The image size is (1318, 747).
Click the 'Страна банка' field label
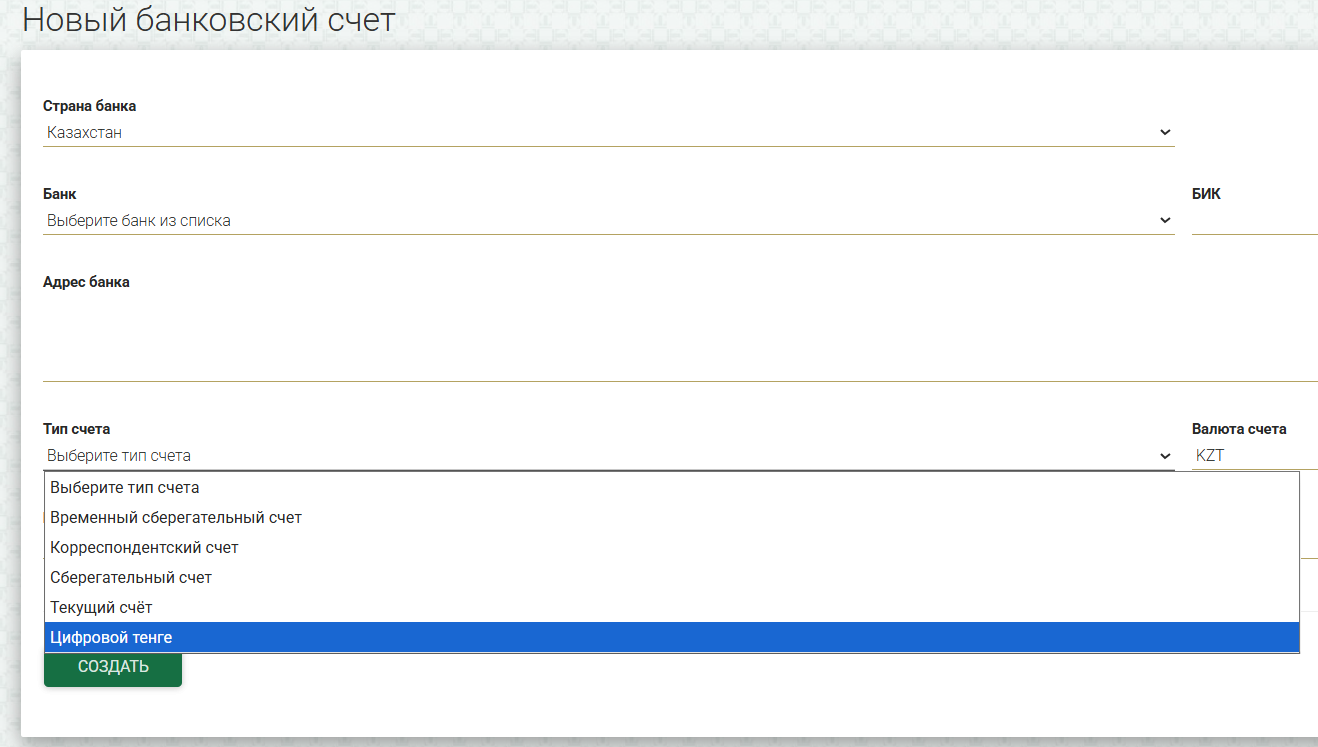(x=90, y=106)
